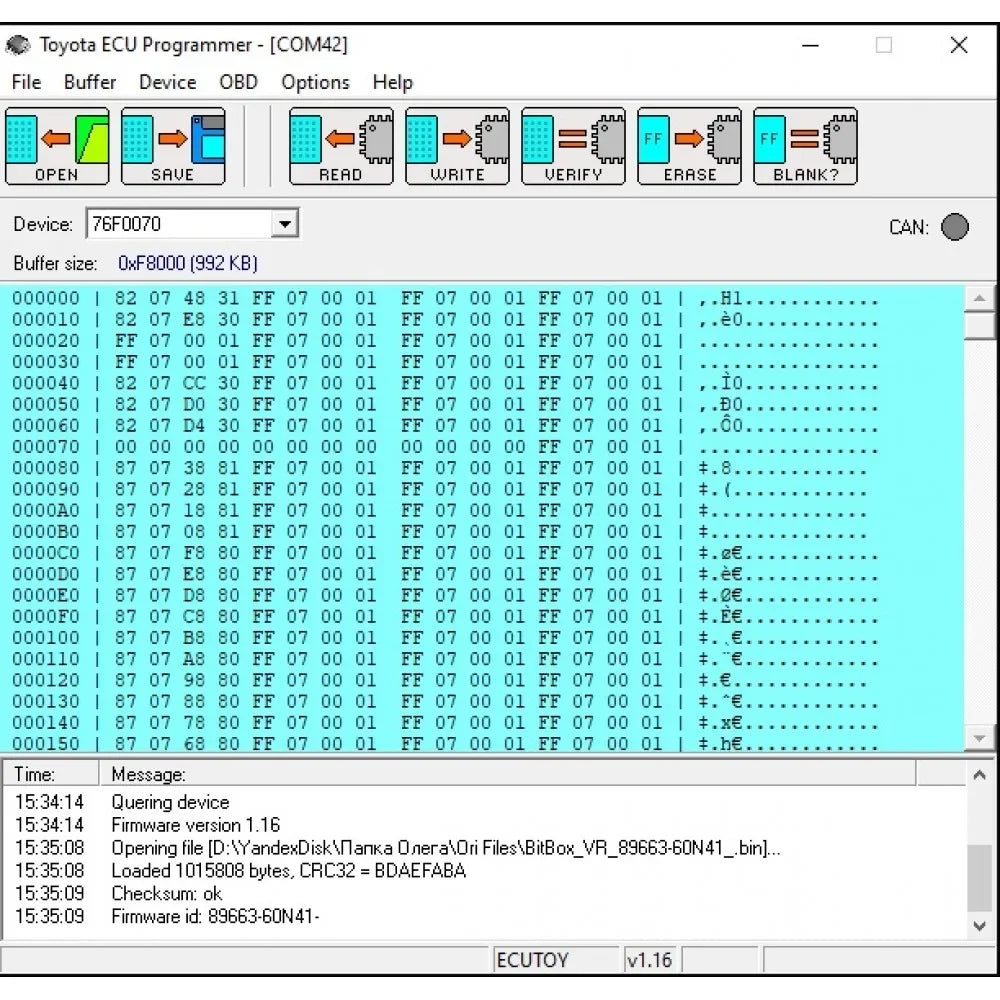The width and height of the screenshot is (1000, 1000).
Task: Open the OBD menu
Action: [238, 82]
